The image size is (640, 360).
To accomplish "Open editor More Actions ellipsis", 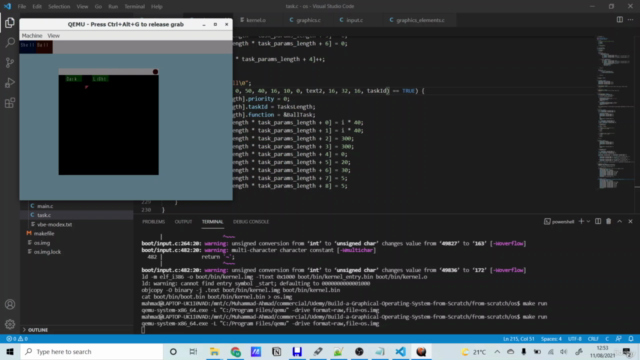I will [631, 20].
